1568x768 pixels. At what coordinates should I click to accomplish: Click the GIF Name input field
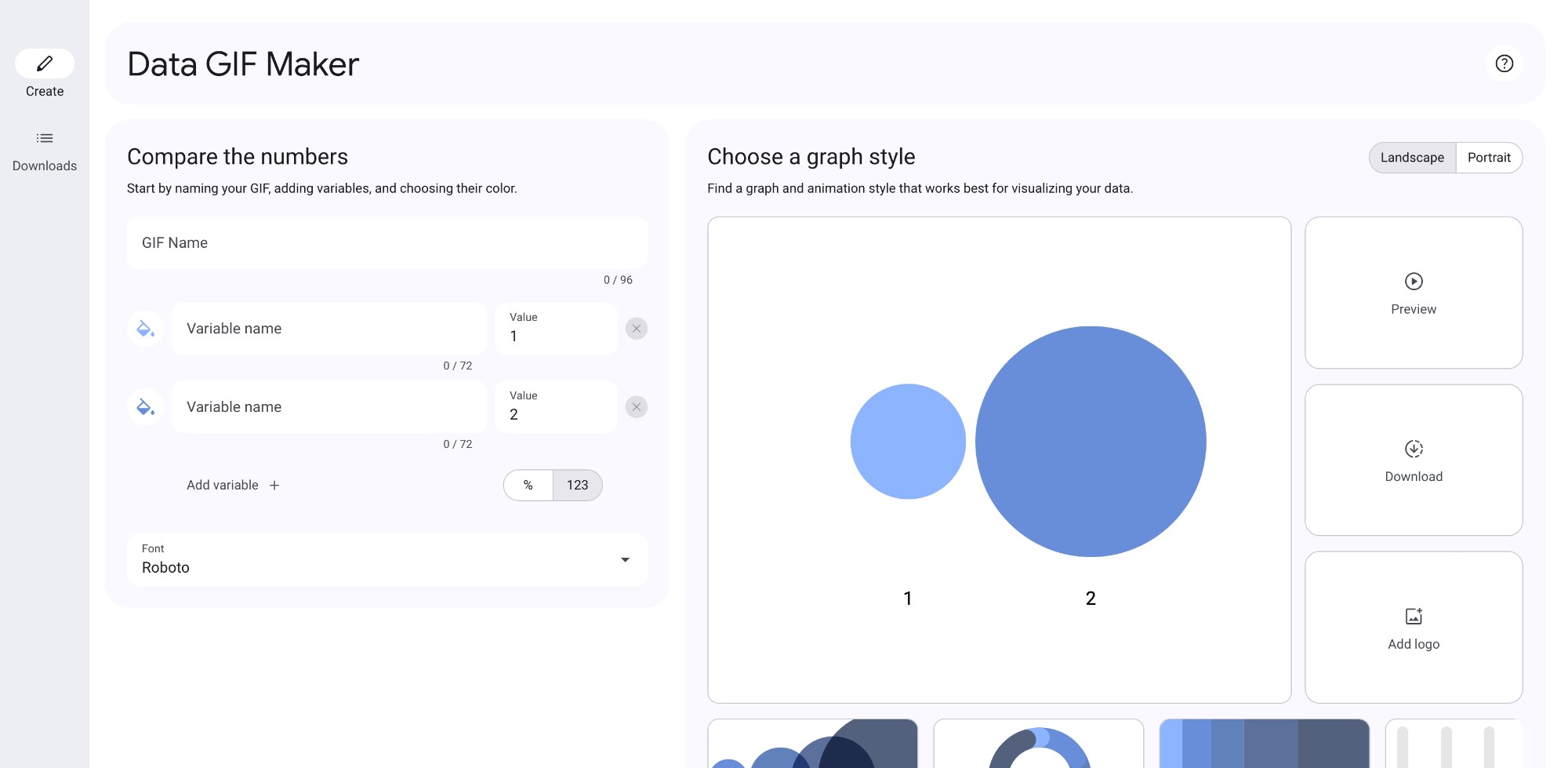coord(387,243)
